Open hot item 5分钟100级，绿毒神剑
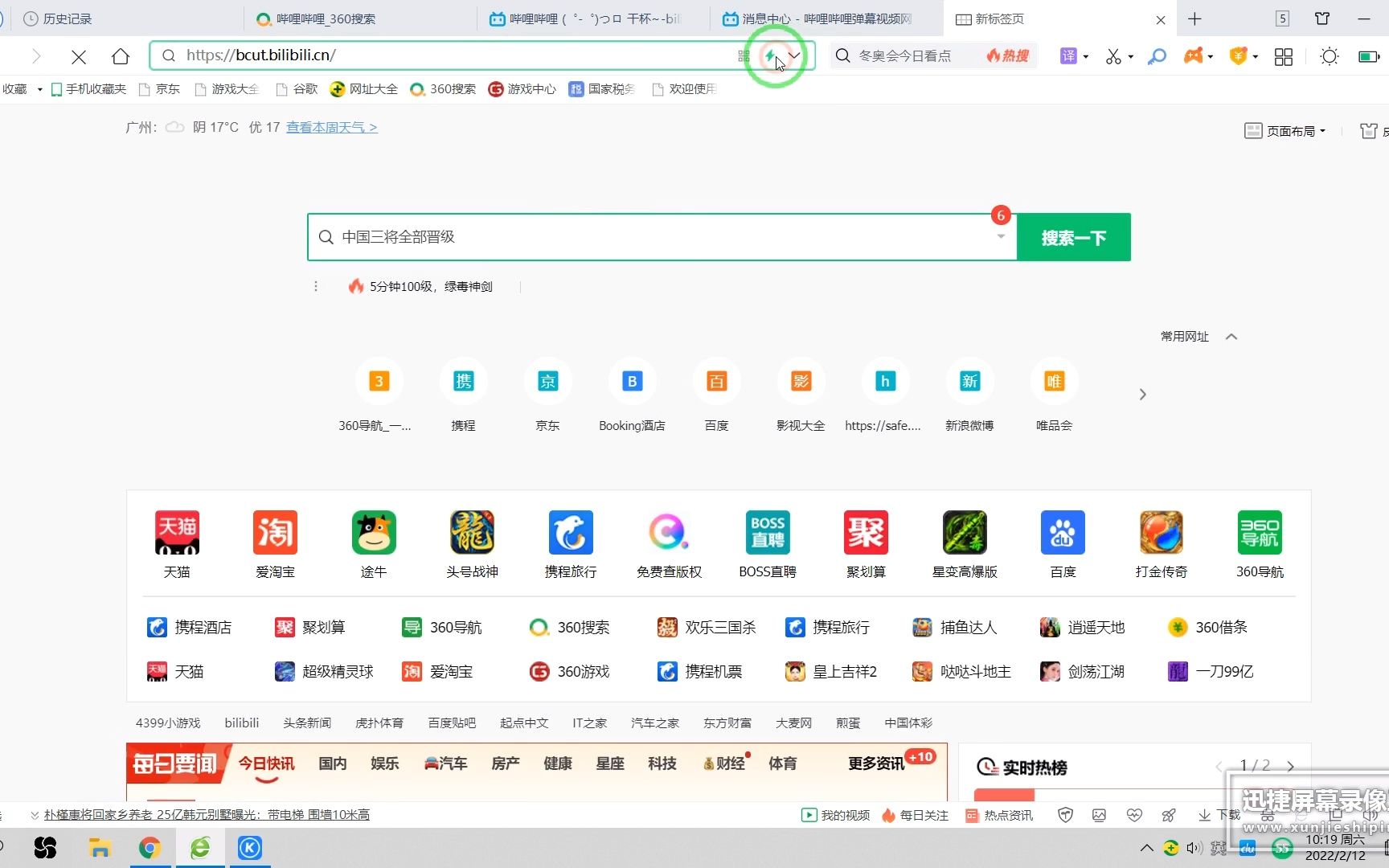1389x868 pixels. (x=421, y=286)
